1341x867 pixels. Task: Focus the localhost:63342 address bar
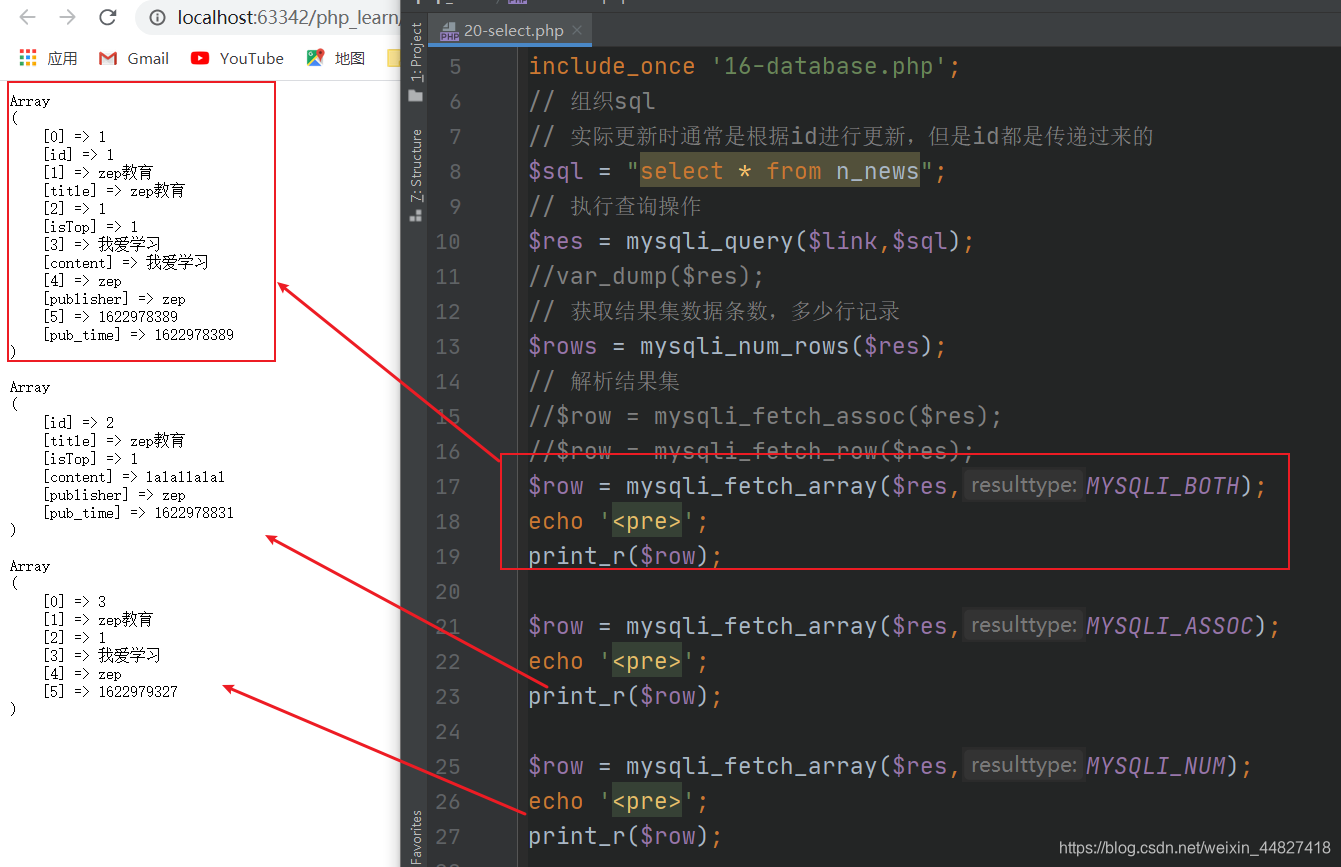[287, 17]
